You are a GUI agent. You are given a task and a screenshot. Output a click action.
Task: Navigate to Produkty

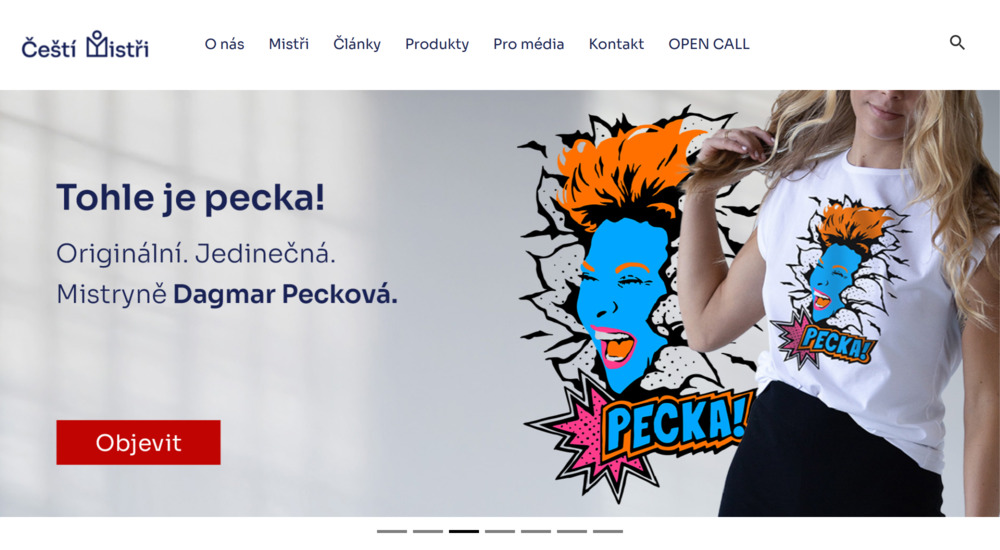[x=437, y=44]
